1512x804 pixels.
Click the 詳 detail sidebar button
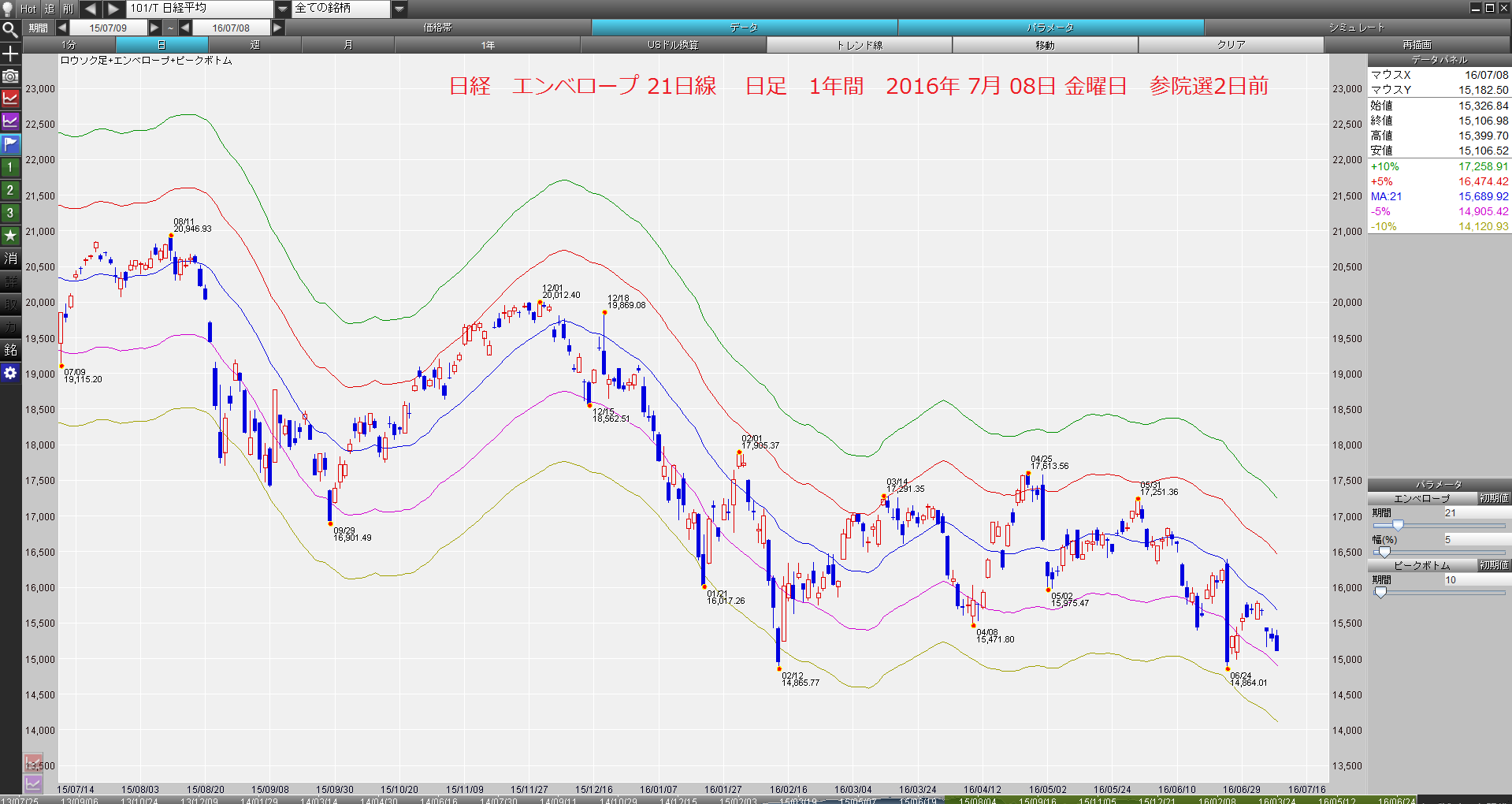pyautogui.click(x=10, y=281)
